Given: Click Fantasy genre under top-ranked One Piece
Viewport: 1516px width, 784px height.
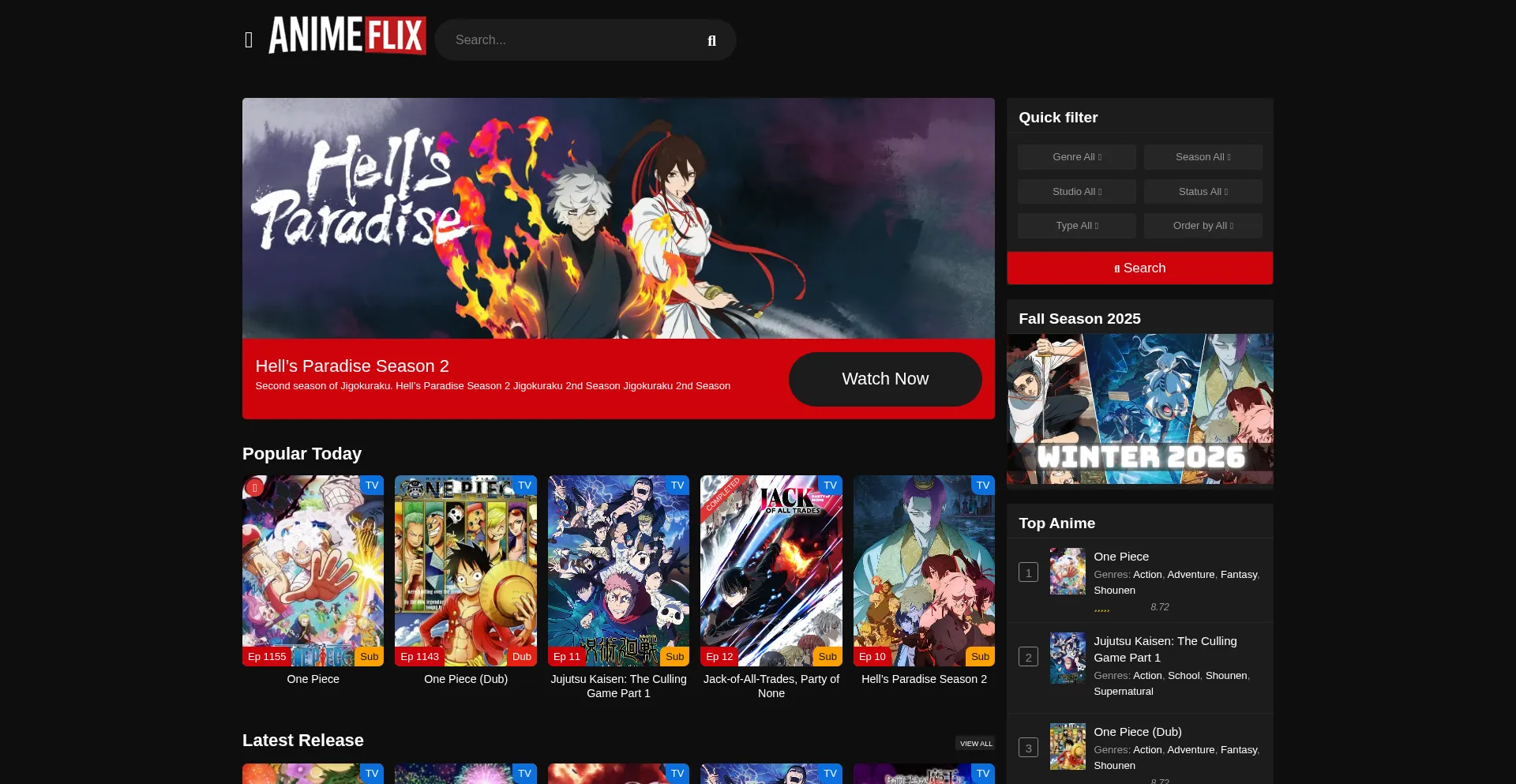Looking at the screenshot, I should [1239, 575].
